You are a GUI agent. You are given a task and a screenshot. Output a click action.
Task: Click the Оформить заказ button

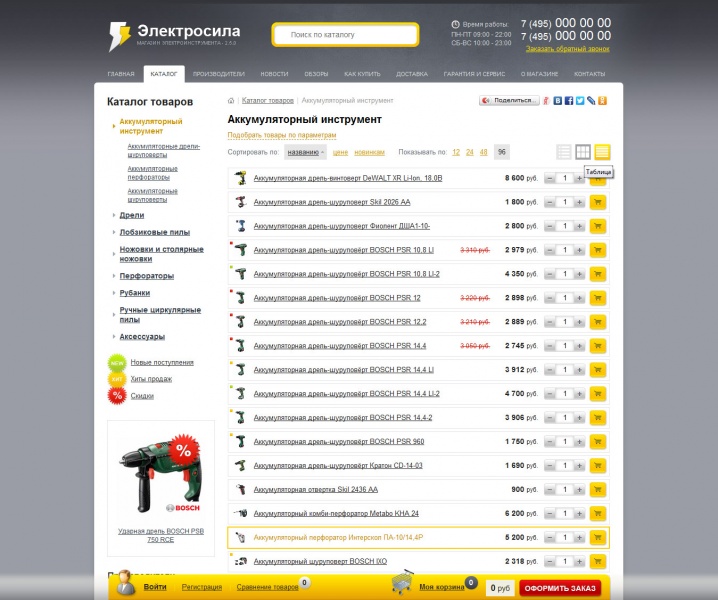560,588
